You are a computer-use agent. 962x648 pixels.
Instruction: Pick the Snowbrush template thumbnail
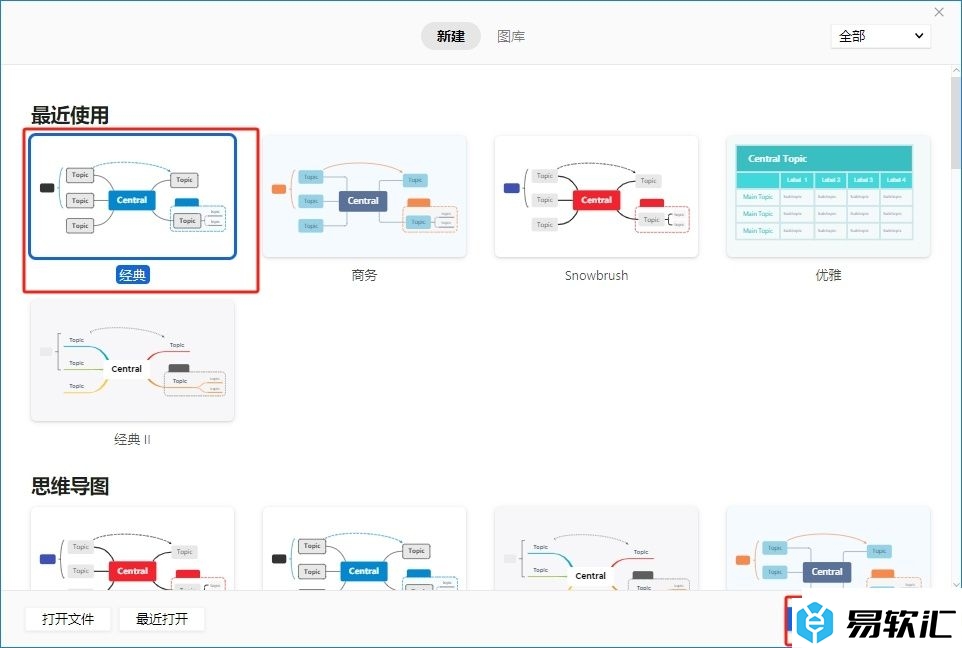coord(596,196)
